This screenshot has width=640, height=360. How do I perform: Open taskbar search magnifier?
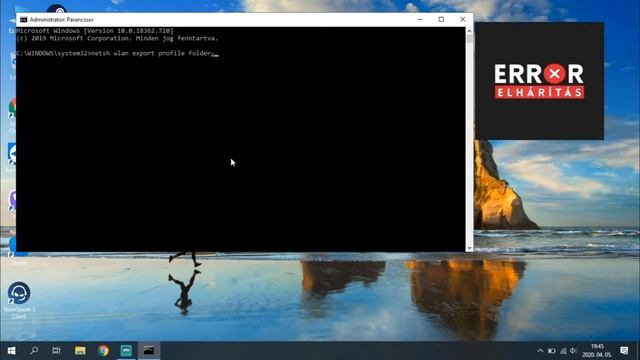click(x=34, y=351)
